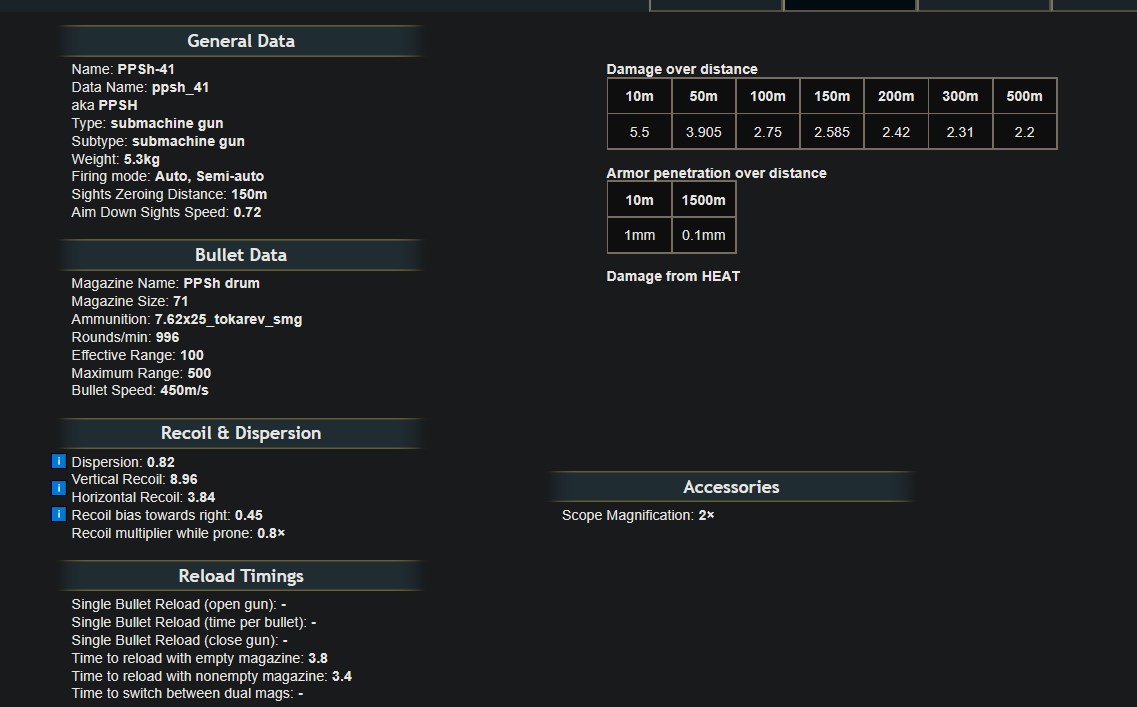Click the Accessories section header
The width and height of the screenshot is (1137, 707).
(x=730, y=487)
